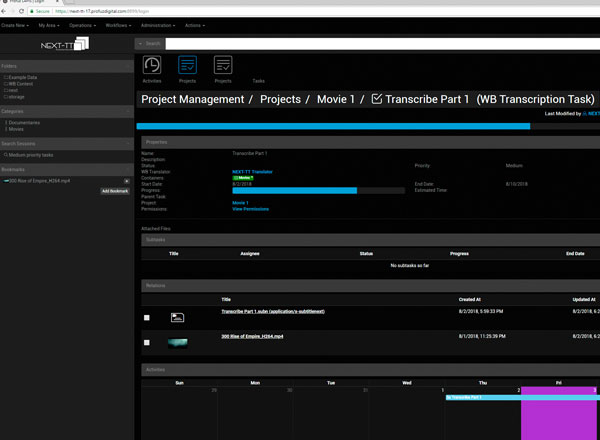Open the 300 Rise of Empire video thumbnail
The image size is (600, 440).
[x=178, y=342]
